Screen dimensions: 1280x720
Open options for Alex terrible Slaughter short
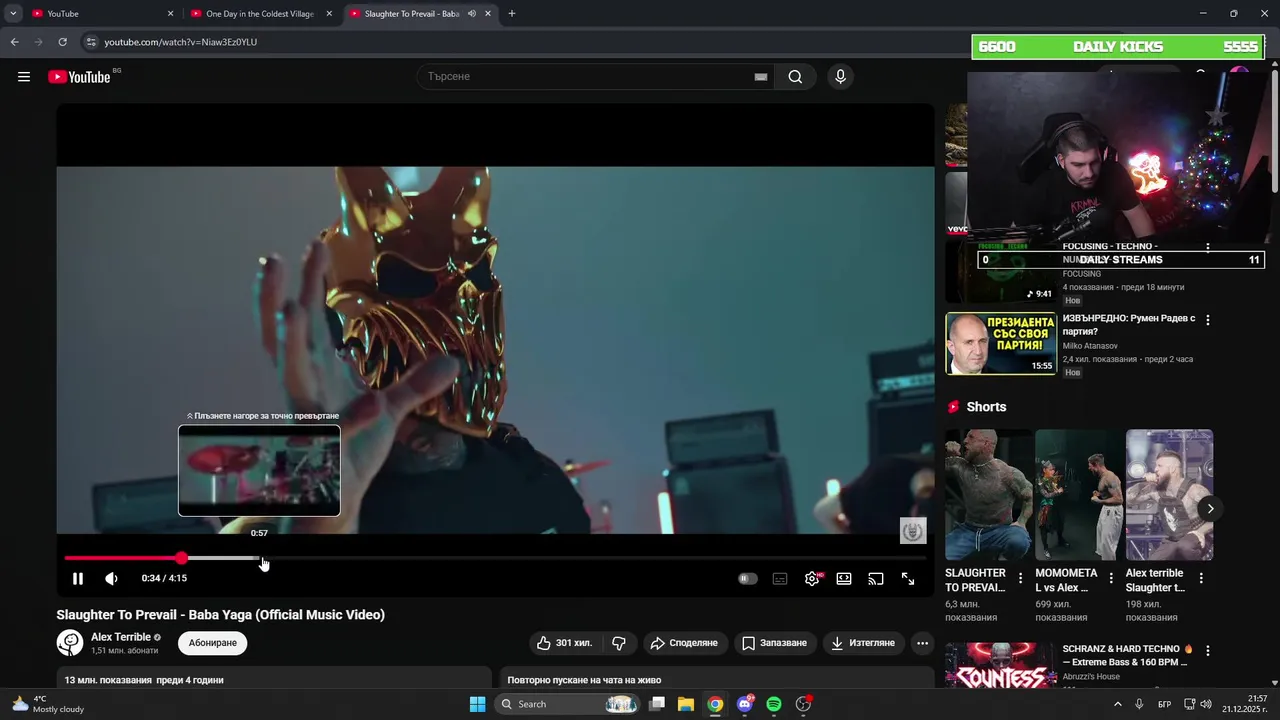(x=1201, y=579)
